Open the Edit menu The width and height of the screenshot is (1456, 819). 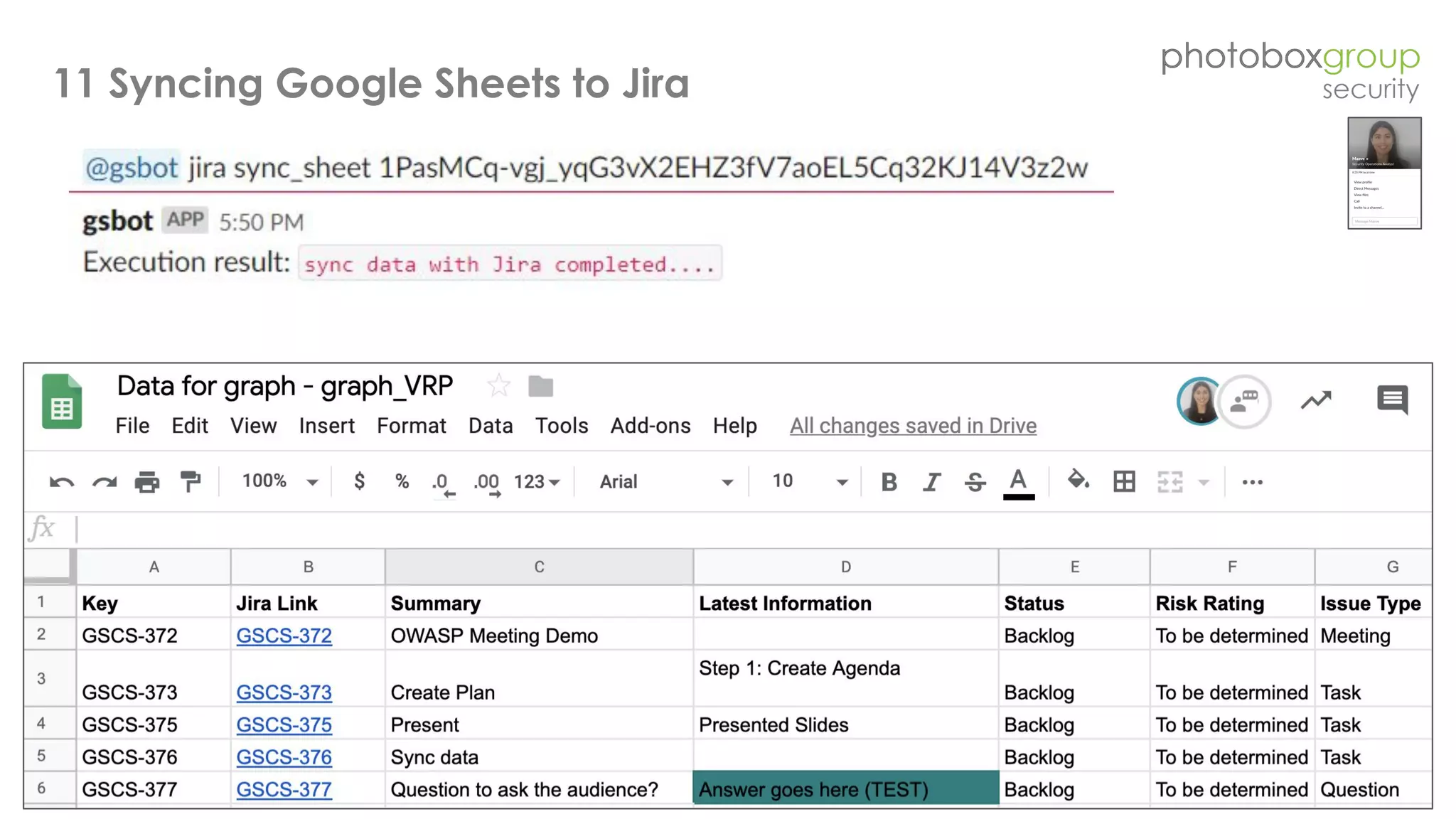tap(190, 425)
